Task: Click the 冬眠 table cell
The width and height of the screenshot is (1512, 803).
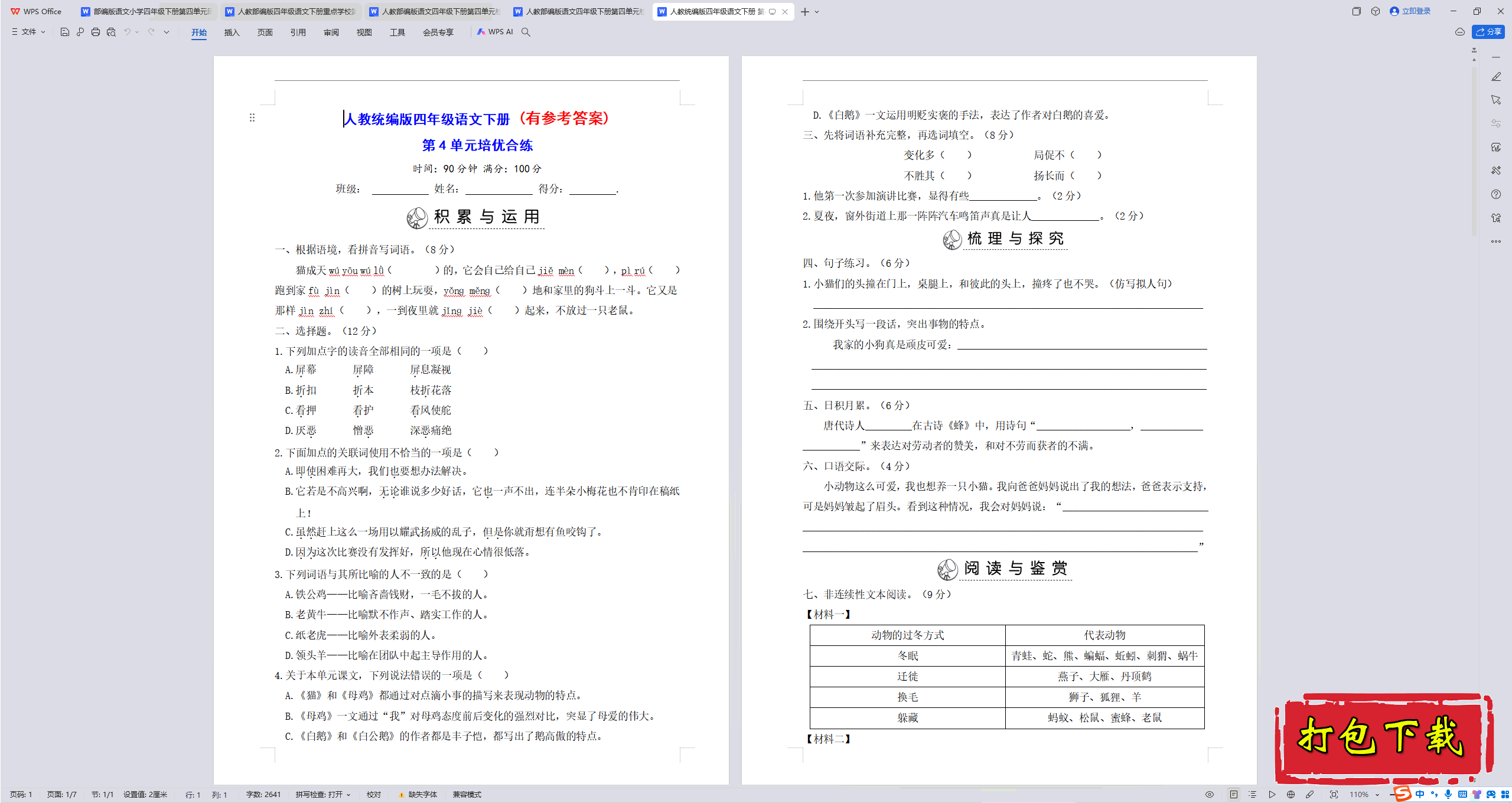Action: pos(908,656)
